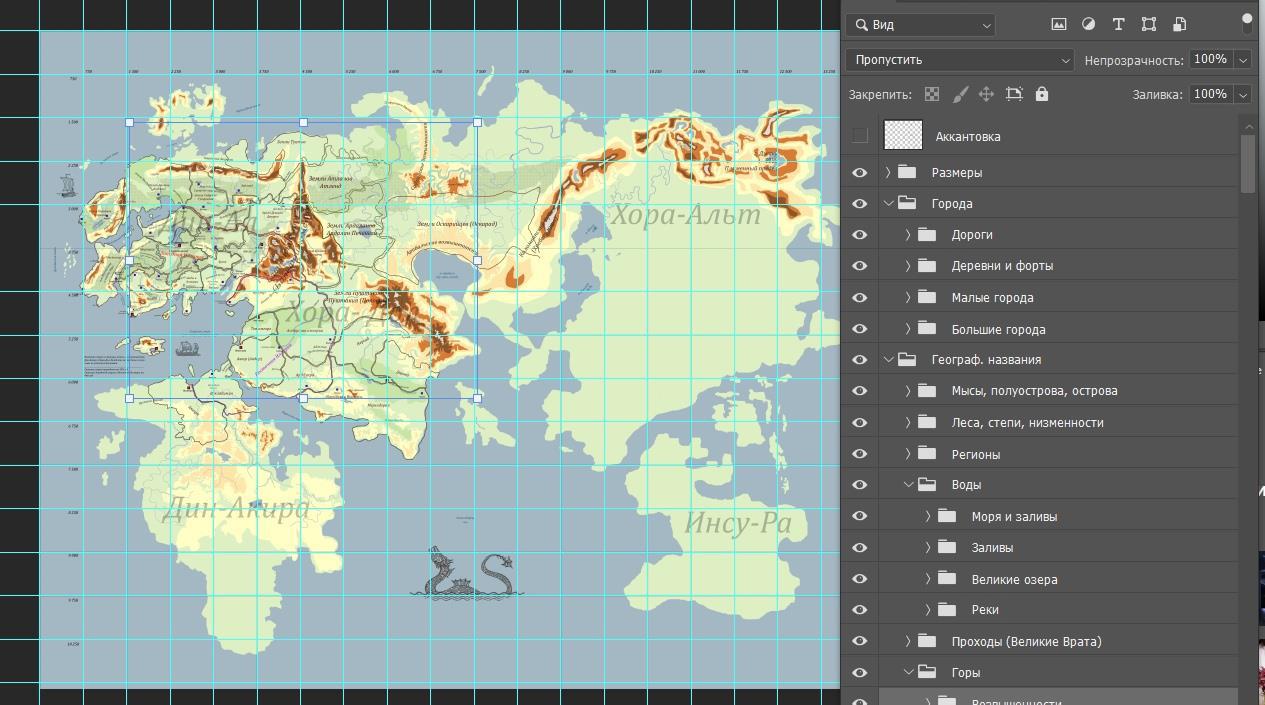
Task: Hide the Реки layer group
Action: pos(860,610)
